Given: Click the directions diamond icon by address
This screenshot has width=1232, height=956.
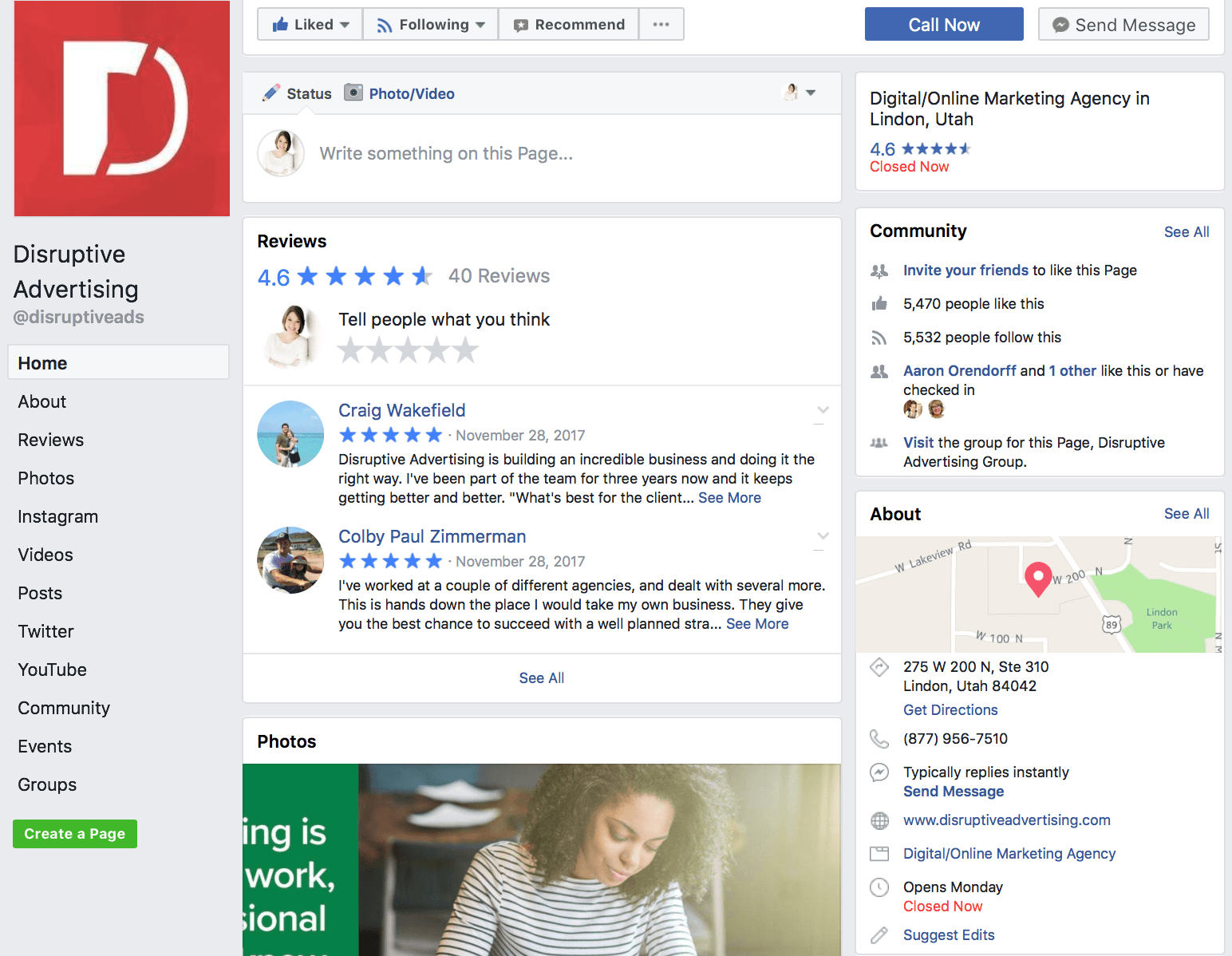Looking at the screenshot, I should (x=879, y=667).
